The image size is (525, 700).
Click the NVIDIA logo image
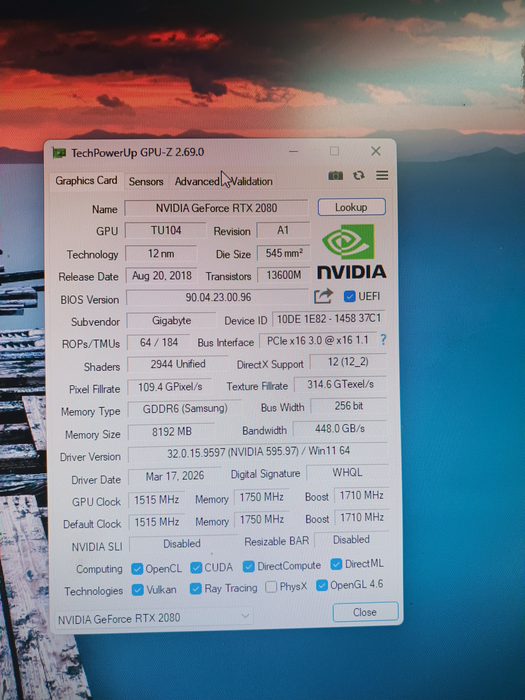(351, 252)
